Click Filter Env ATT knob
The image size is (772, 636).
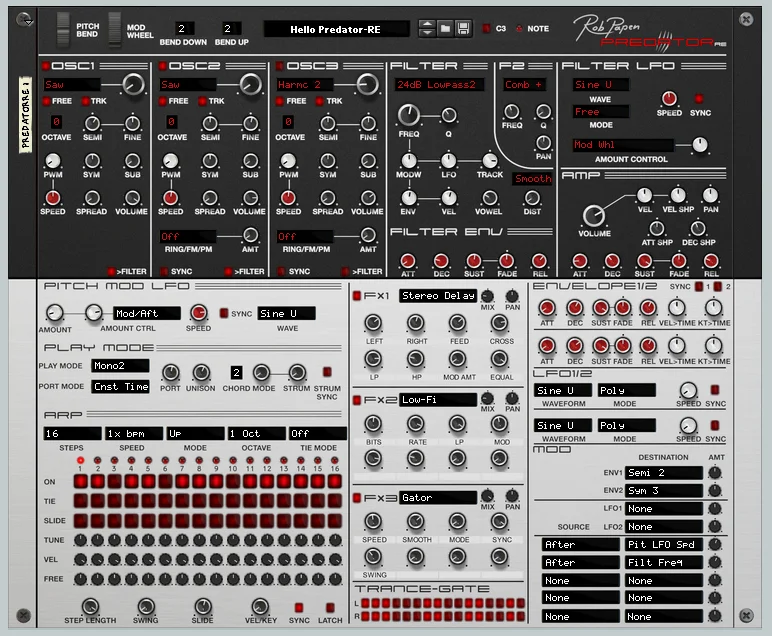[408, 261]
